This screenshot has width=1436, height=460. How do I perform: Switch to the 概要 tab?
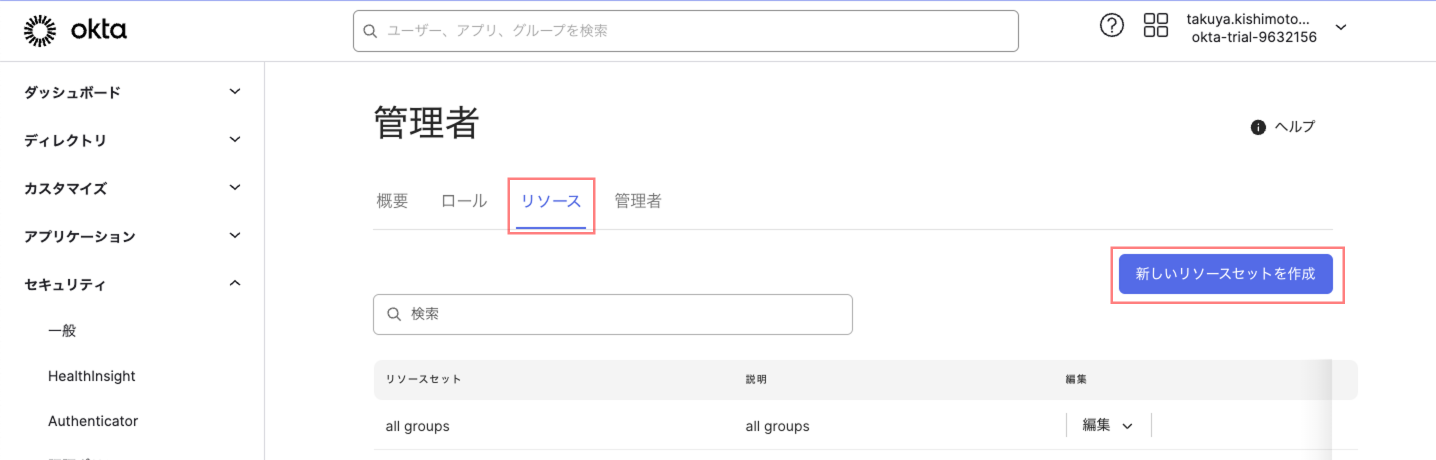(392, 201)
